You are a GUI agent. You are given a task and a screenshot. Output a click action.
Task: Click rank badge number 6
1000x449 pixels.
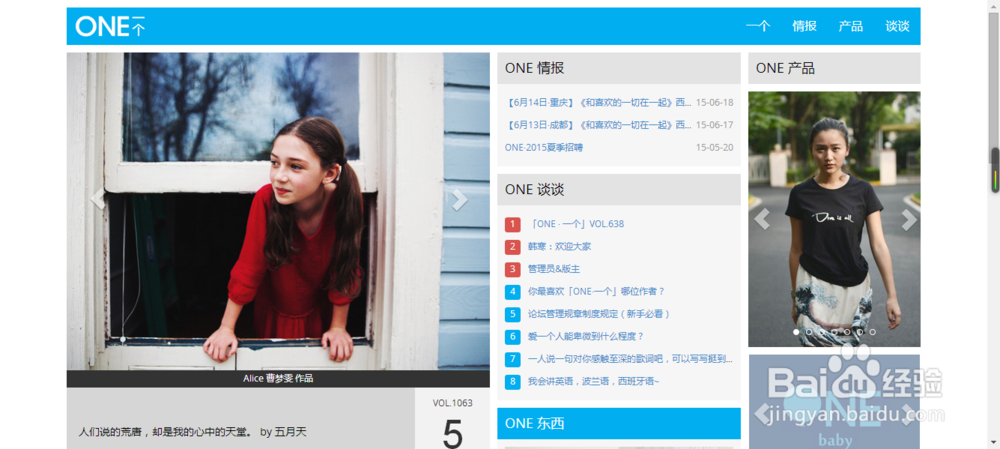(x=513, y=336)
